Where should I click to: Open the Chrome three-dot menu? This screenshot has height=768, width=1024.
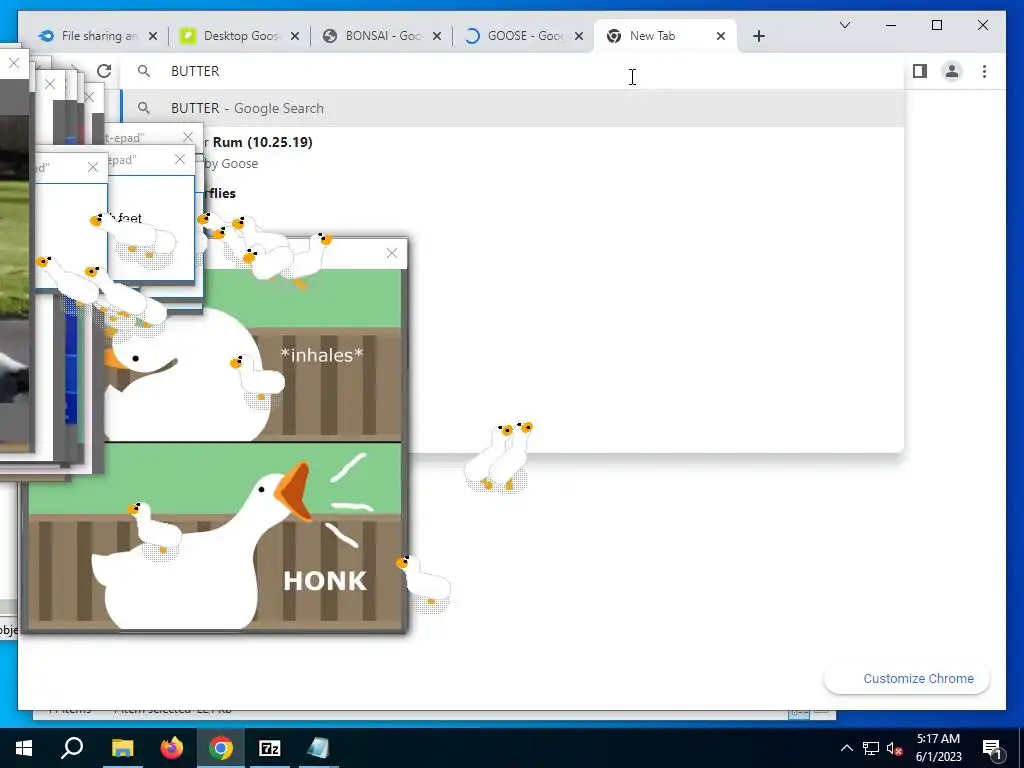coord(984,71)
